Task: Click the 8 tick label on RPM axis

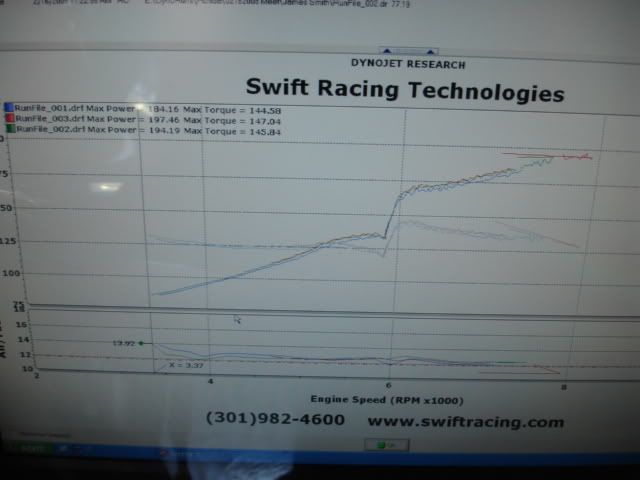Action: (564, 387)
